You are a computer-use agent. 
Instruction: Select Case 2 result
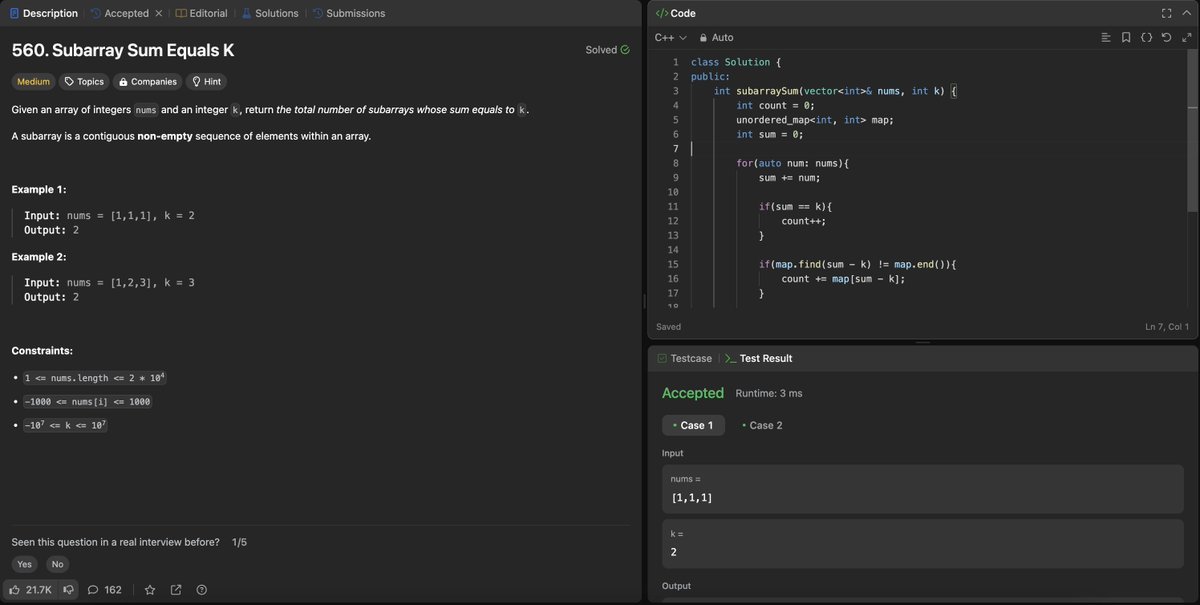click(762, 425)
